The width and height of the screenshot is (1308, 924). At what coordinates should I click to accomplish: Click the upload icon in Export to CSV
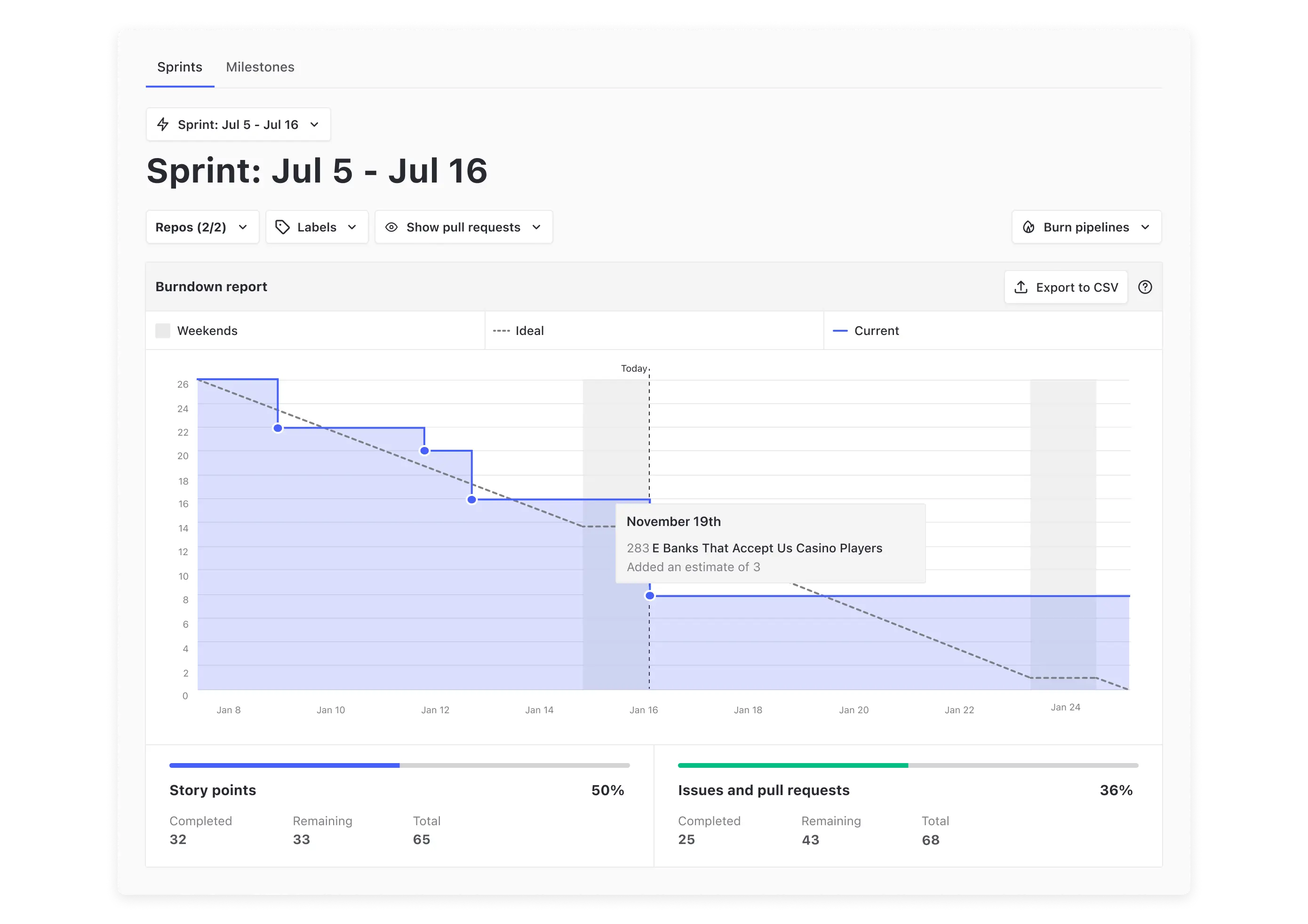[x=1021, y=287]
